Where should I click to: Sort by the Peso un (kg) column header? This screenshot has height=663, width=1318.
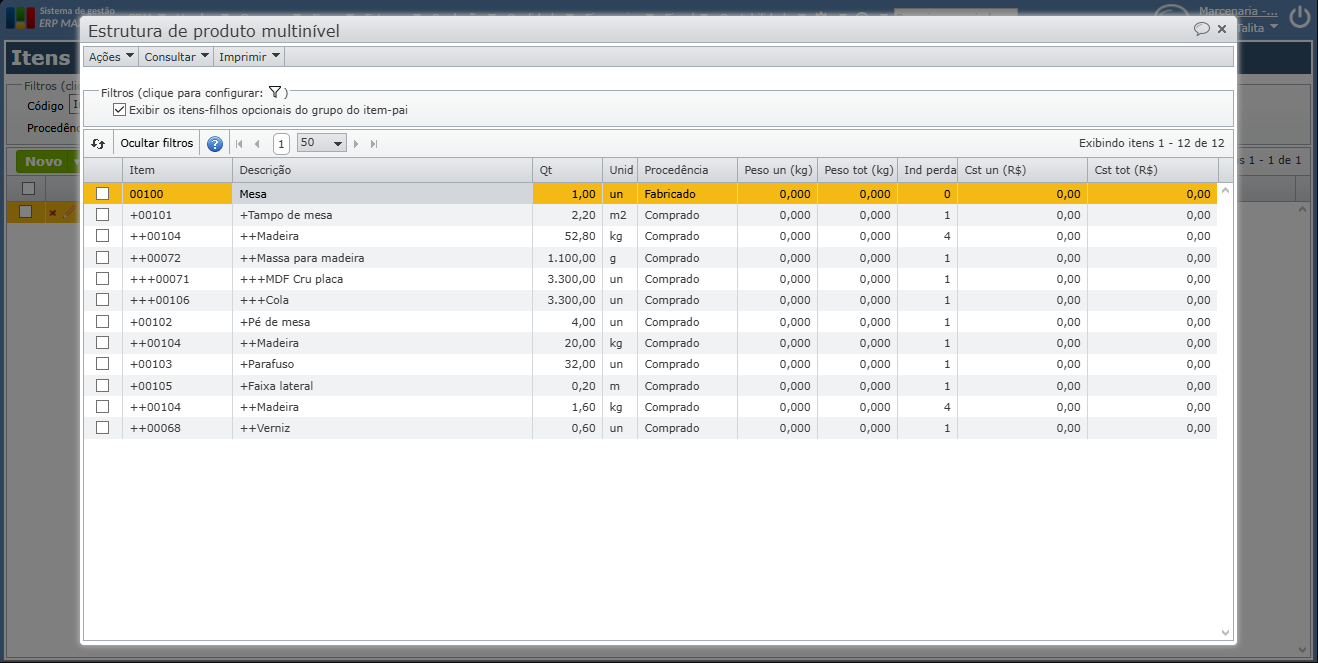[x=777, y=170]
